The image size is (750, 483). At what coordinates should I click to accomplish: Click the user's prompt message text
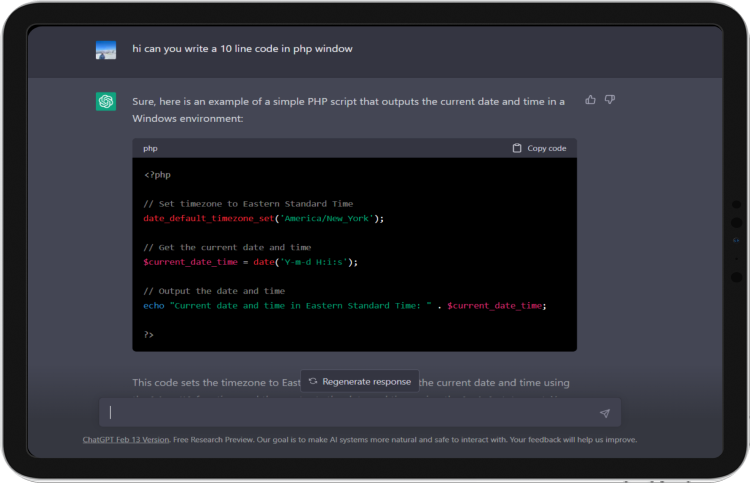click(x=242, y=48)
